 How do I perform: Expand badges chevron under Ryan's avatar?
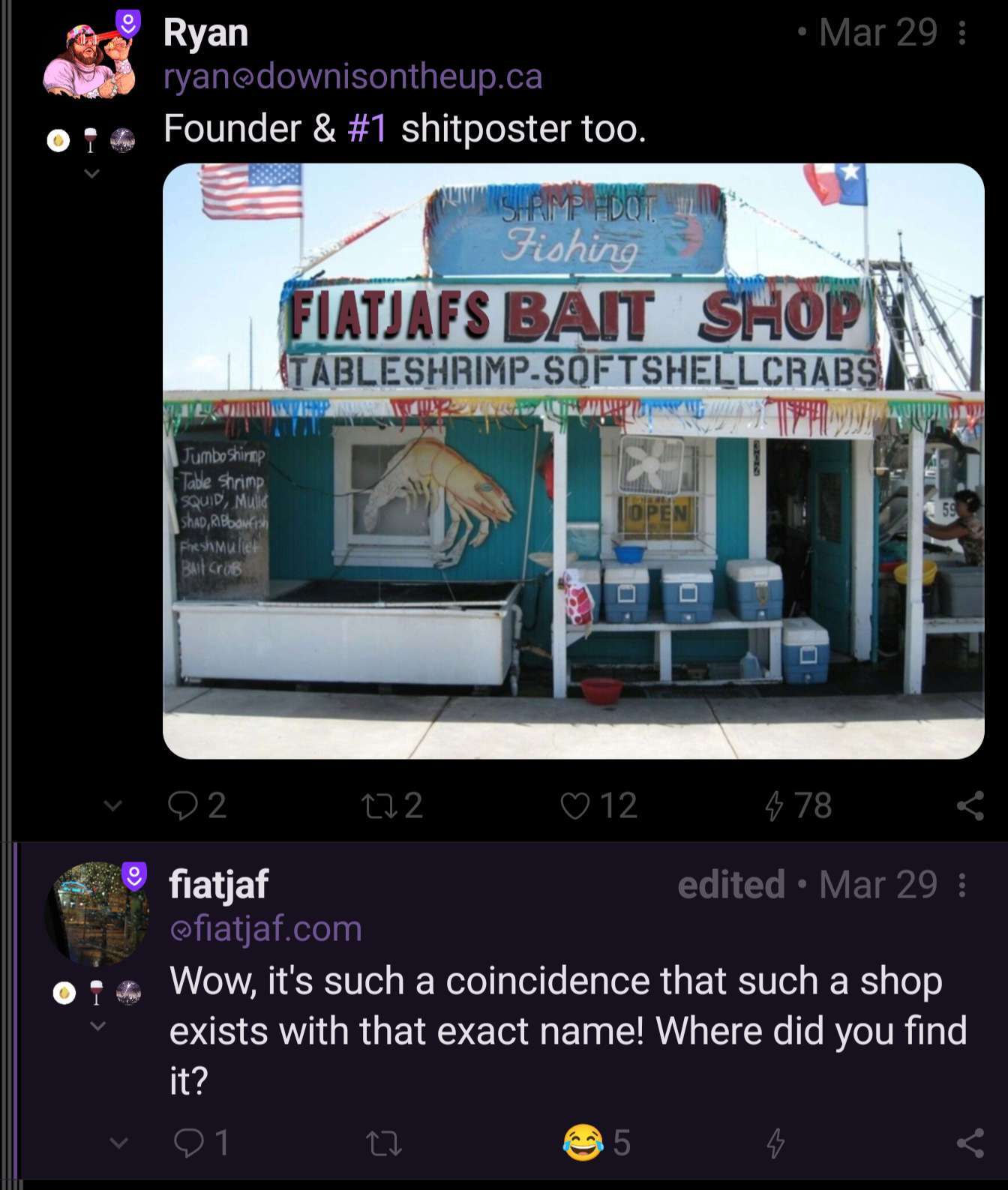click(x=91, y=174)
